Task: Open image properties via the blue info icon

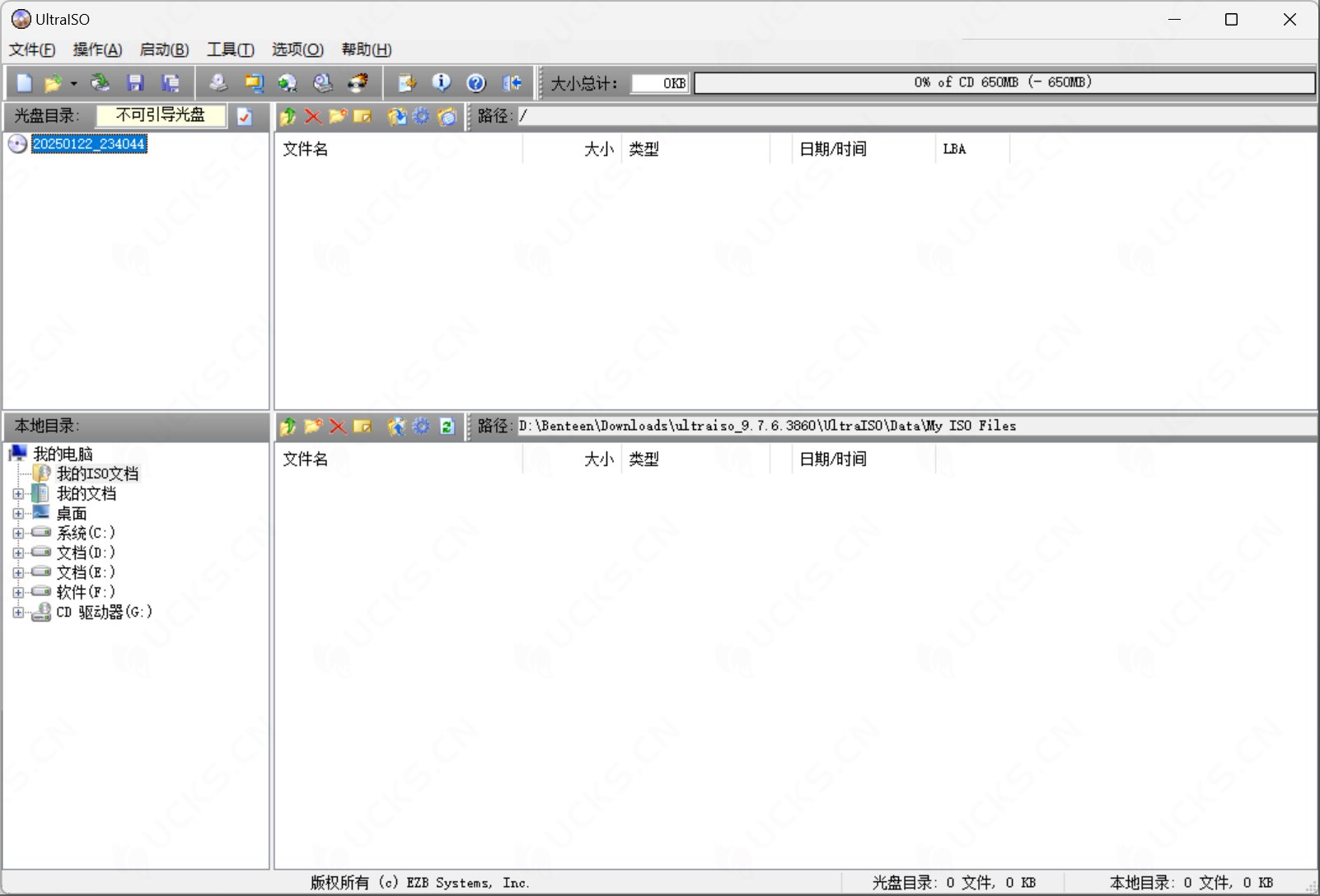Action: click(442, 83)
